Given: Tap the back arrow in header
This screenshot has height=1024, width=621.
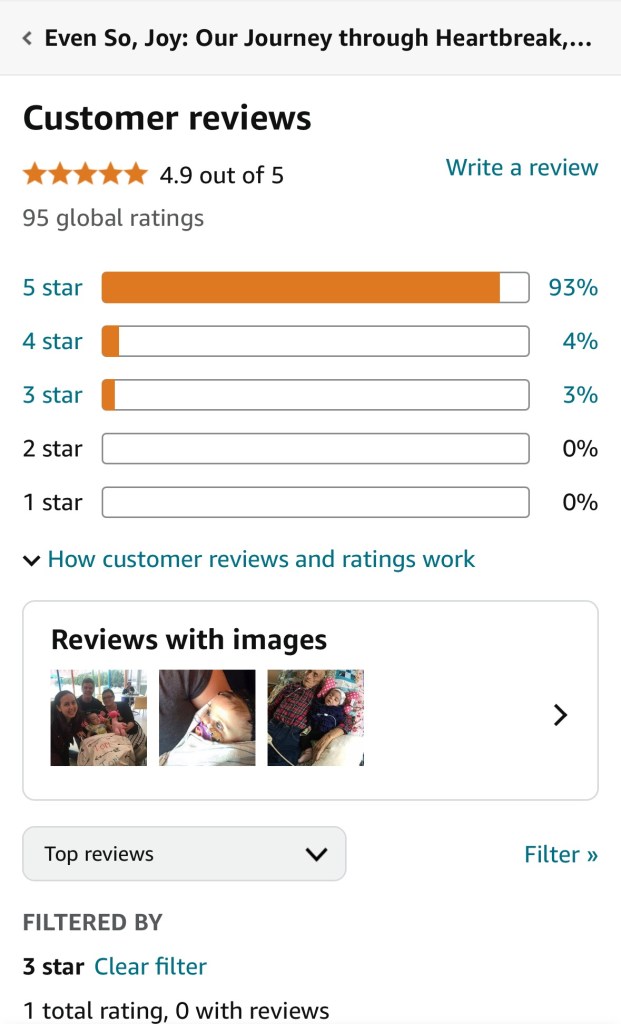Looking at the screenshot, I should (x=27, y=39).
